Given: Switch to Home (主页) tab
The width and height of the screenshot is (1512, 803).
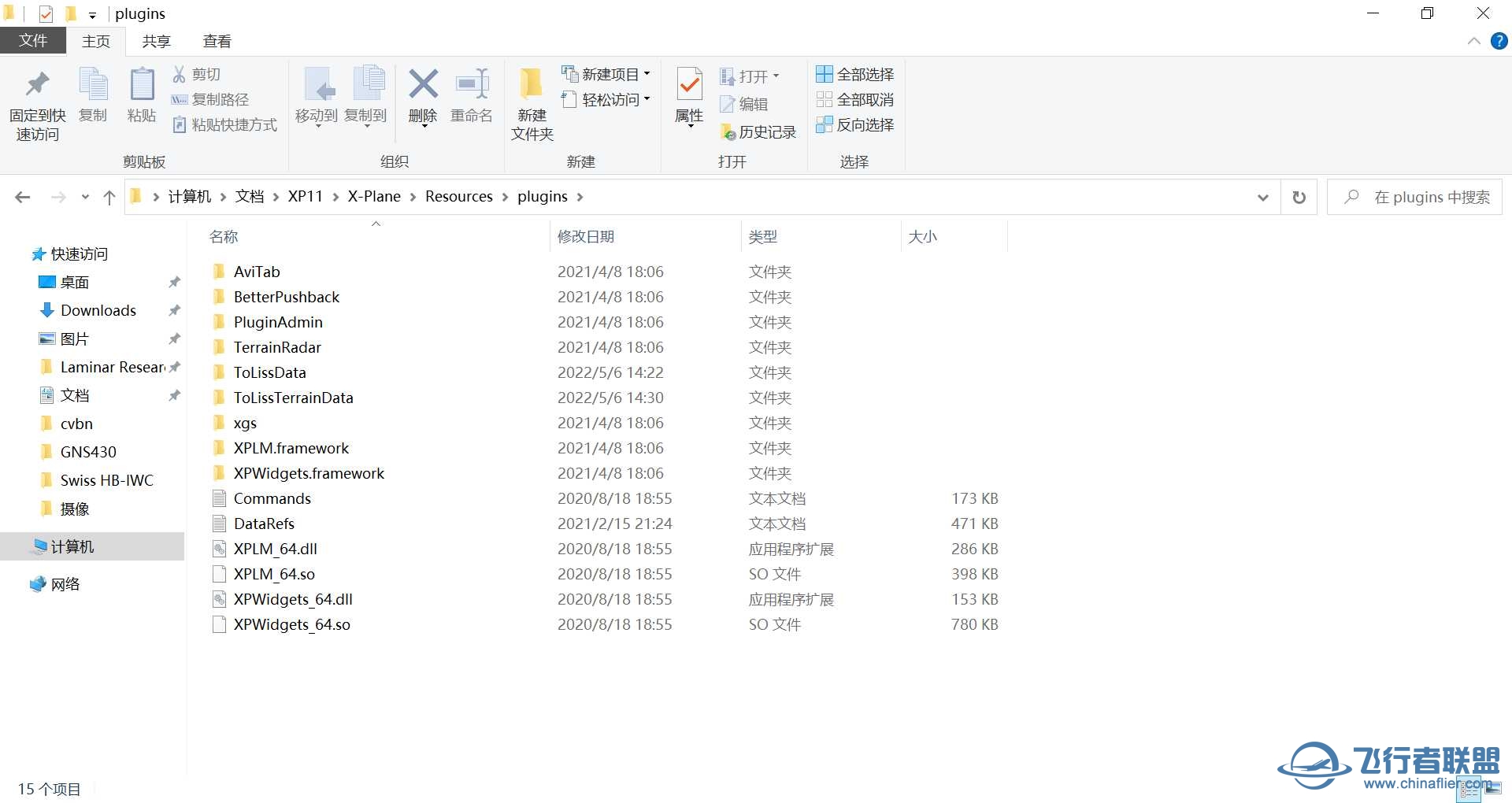Looking at the screenshot, I should (96, 41).
